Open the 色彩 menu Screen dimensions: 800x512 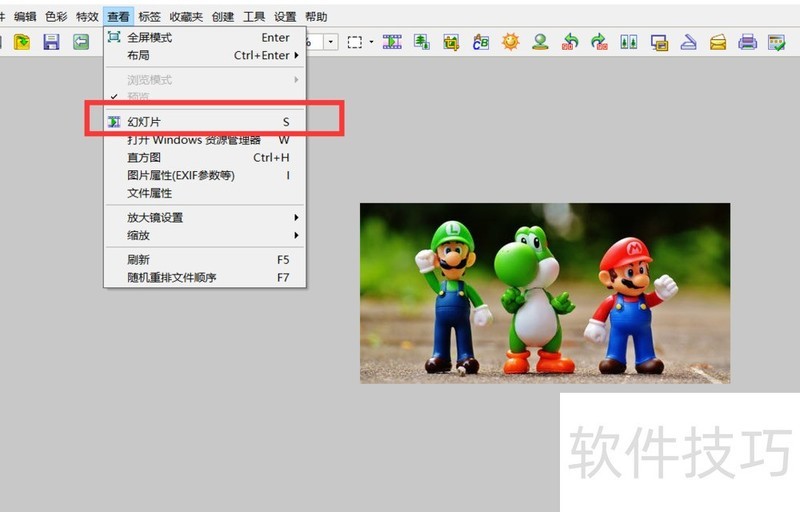56,17
